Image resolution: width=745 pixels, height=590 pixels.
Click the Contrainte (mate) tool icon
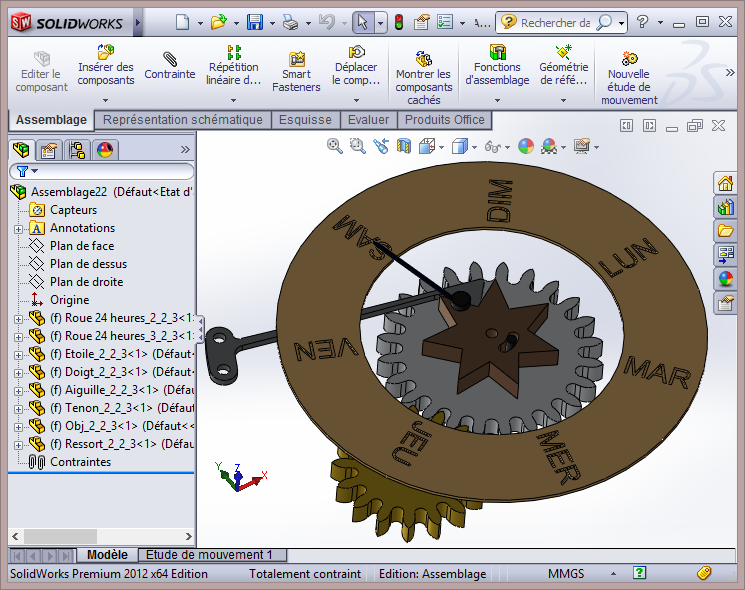[170, 59]
